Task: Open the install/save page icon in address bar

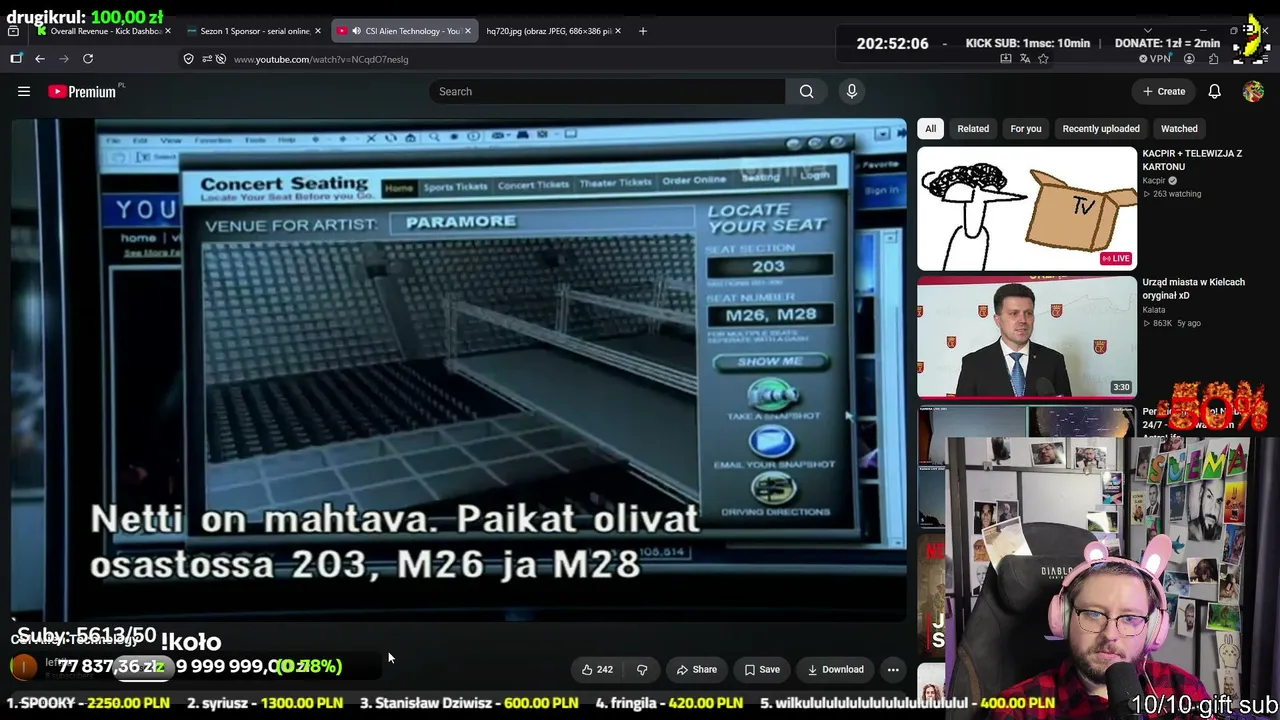Action: (1006, 59)
